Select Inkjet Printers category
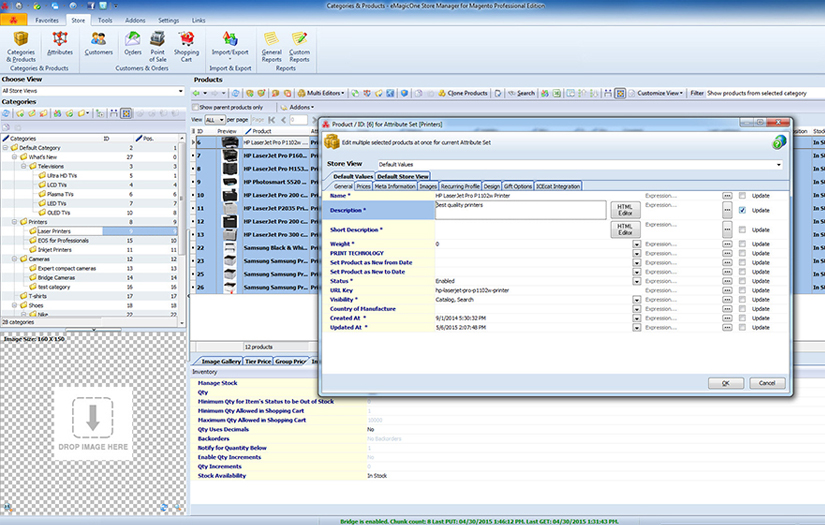This screenshot has height=525, width=825. (55, 250)
